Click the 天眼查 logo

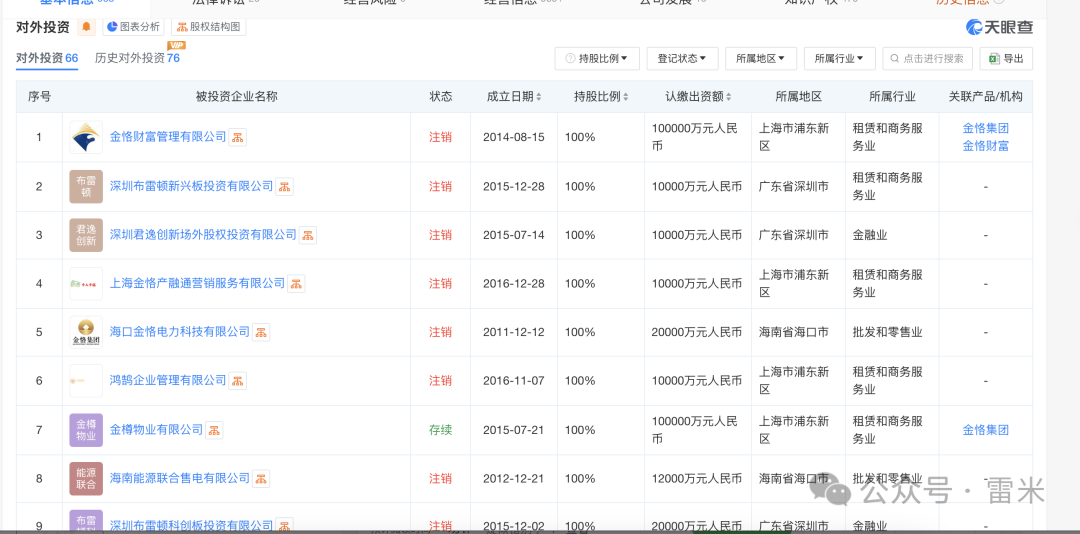coord(999,28)
